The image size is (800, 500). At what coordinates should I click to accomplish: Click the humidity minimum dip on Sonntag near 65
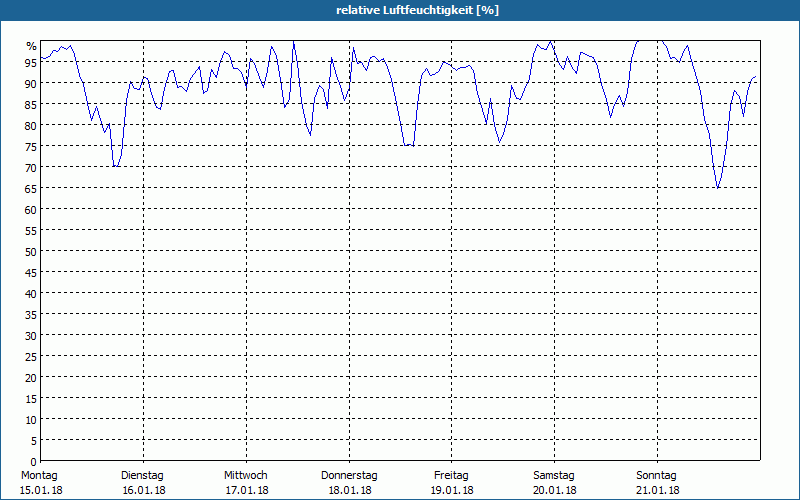click(717, 188)
